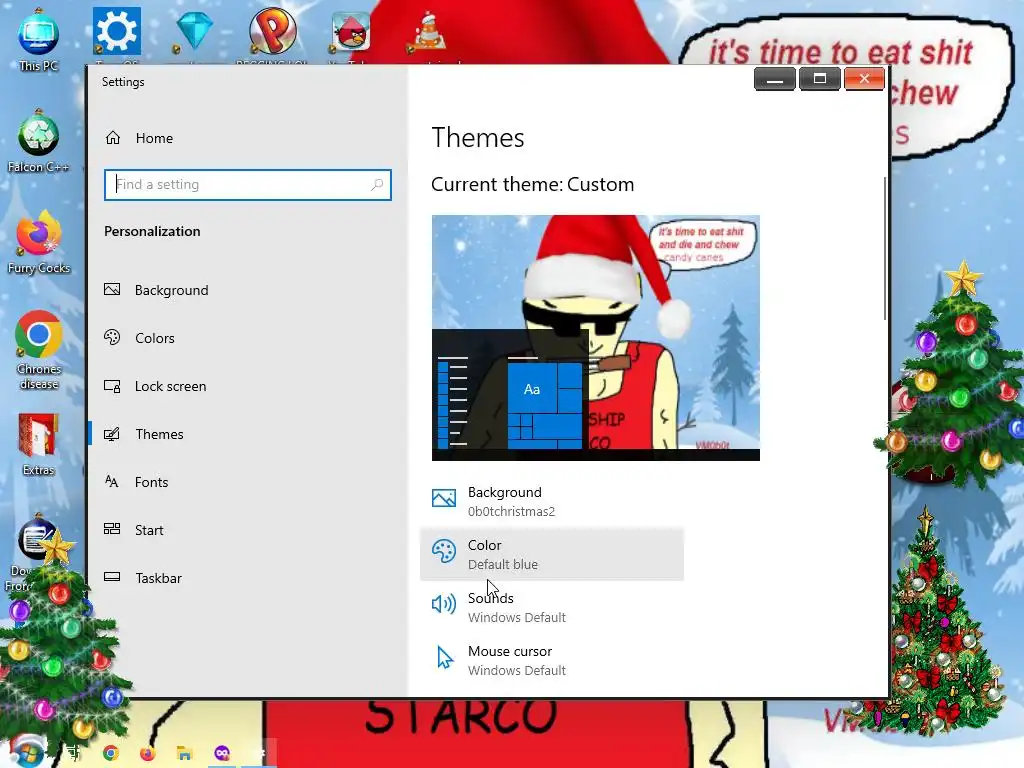The image size is (1024, 768).
Task: Open Chrome from the taskbar
Action: coord(110,753)
